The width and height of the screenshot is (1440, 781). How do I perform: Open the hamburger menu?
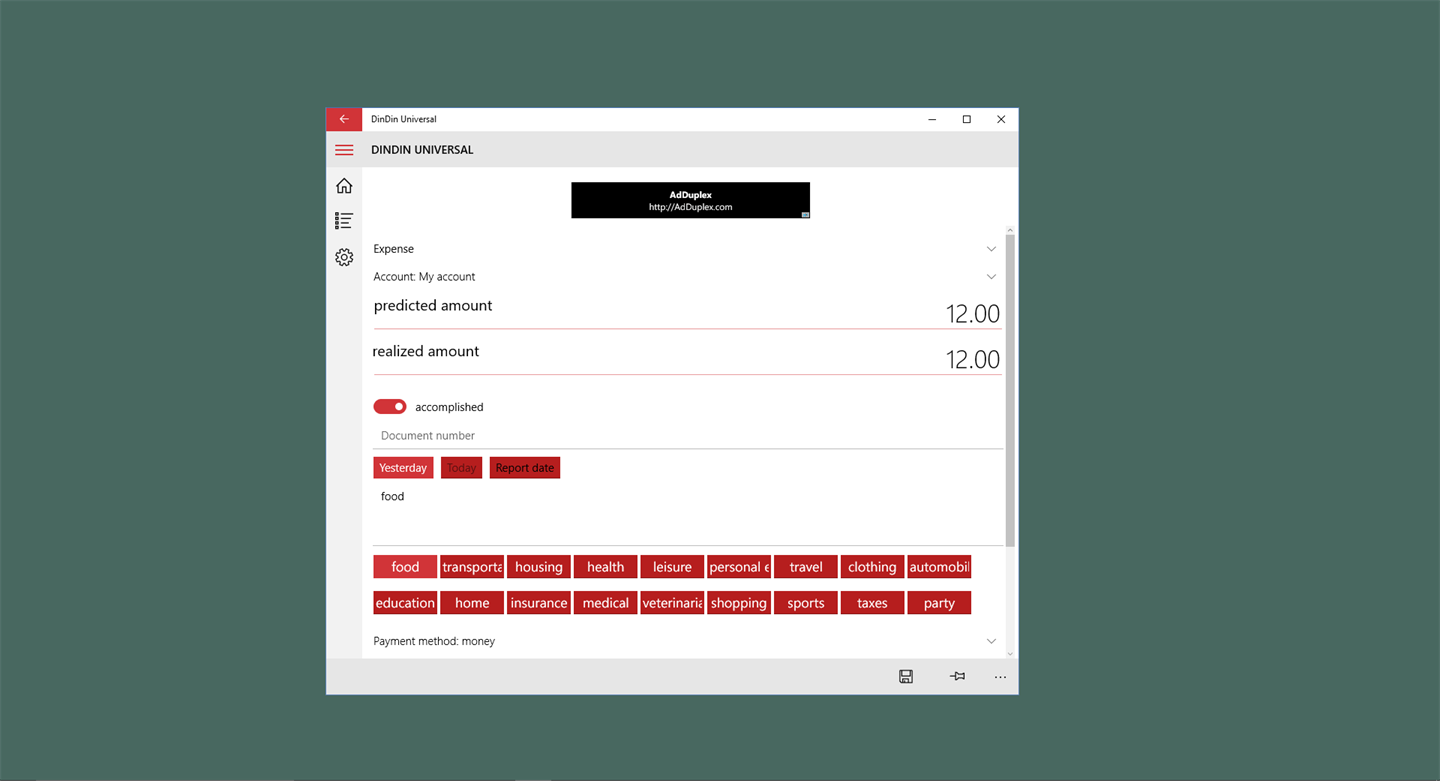click(x=344, y=150)
